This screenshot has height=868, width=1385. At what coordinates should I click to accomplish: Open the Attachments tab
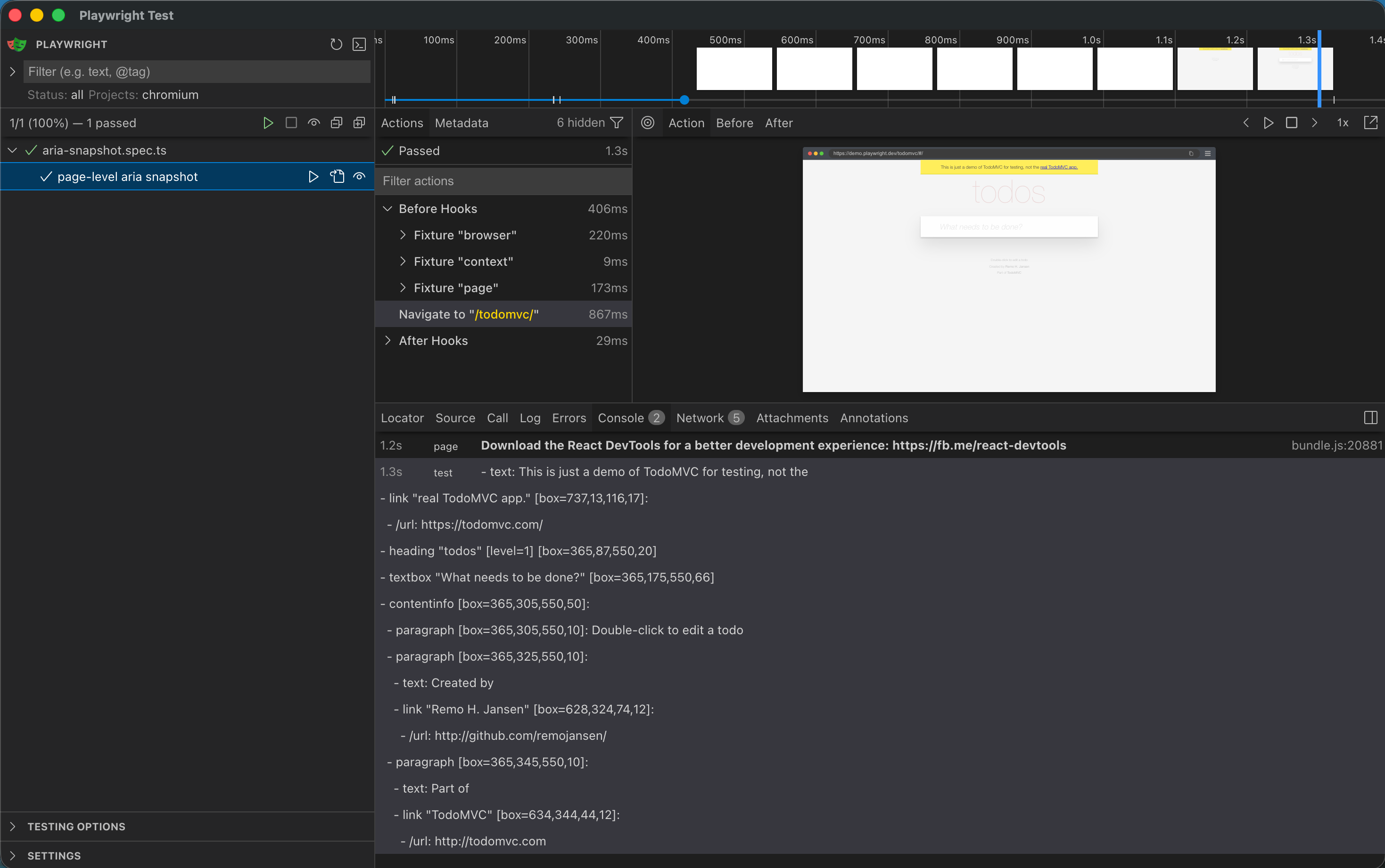[x=792, y=418]
